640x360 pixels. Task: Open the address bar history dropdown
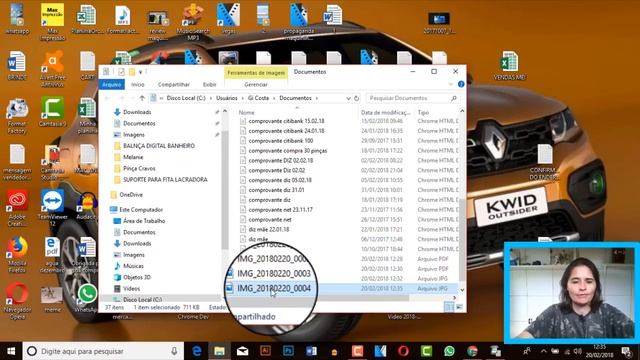point(348,98)
